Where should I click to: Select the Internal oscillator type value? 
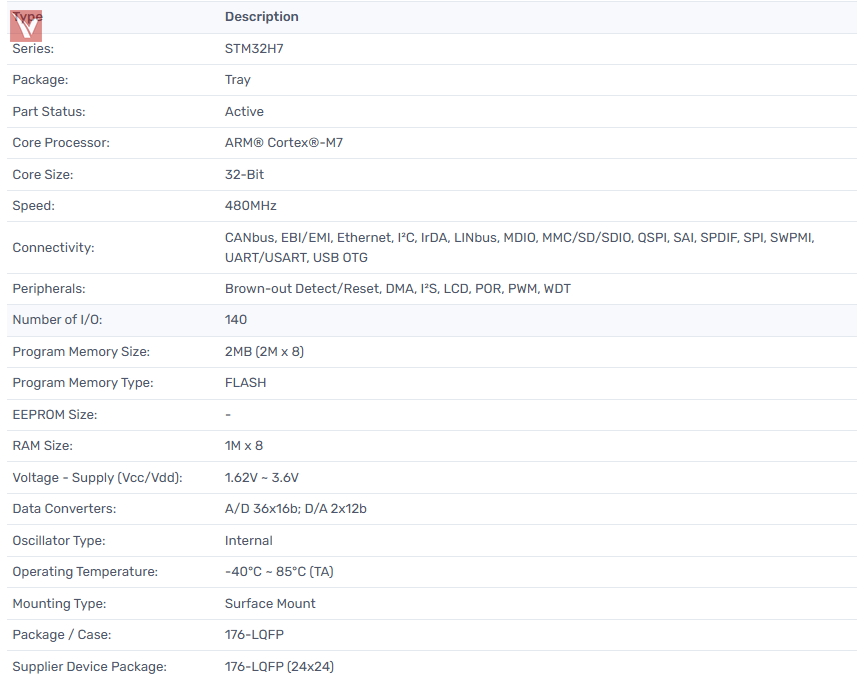(248, 541)
